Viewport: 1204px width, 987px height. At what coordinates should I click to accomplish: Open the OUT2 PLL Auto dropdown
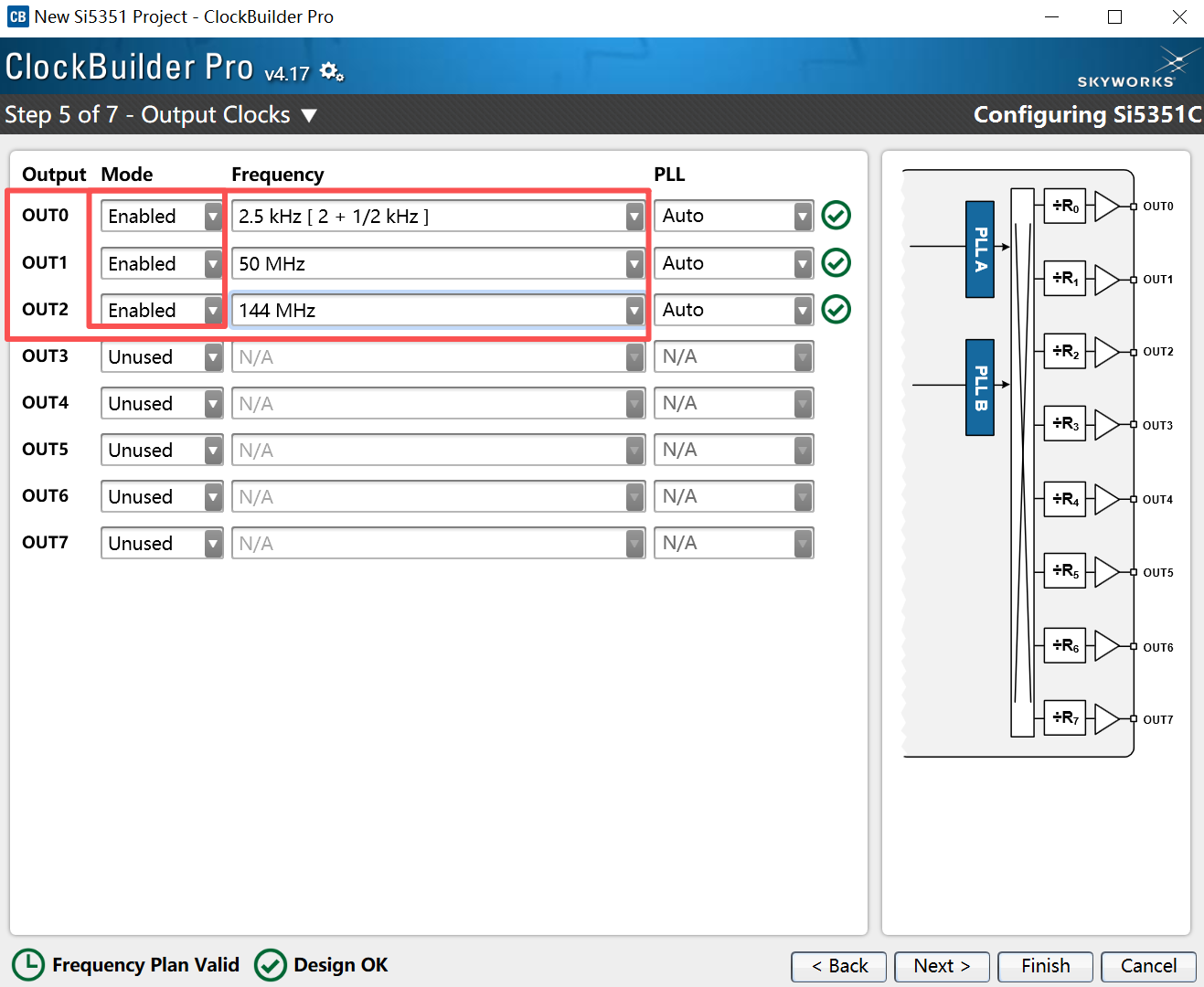pyautogui.click(x=733, y=310)
